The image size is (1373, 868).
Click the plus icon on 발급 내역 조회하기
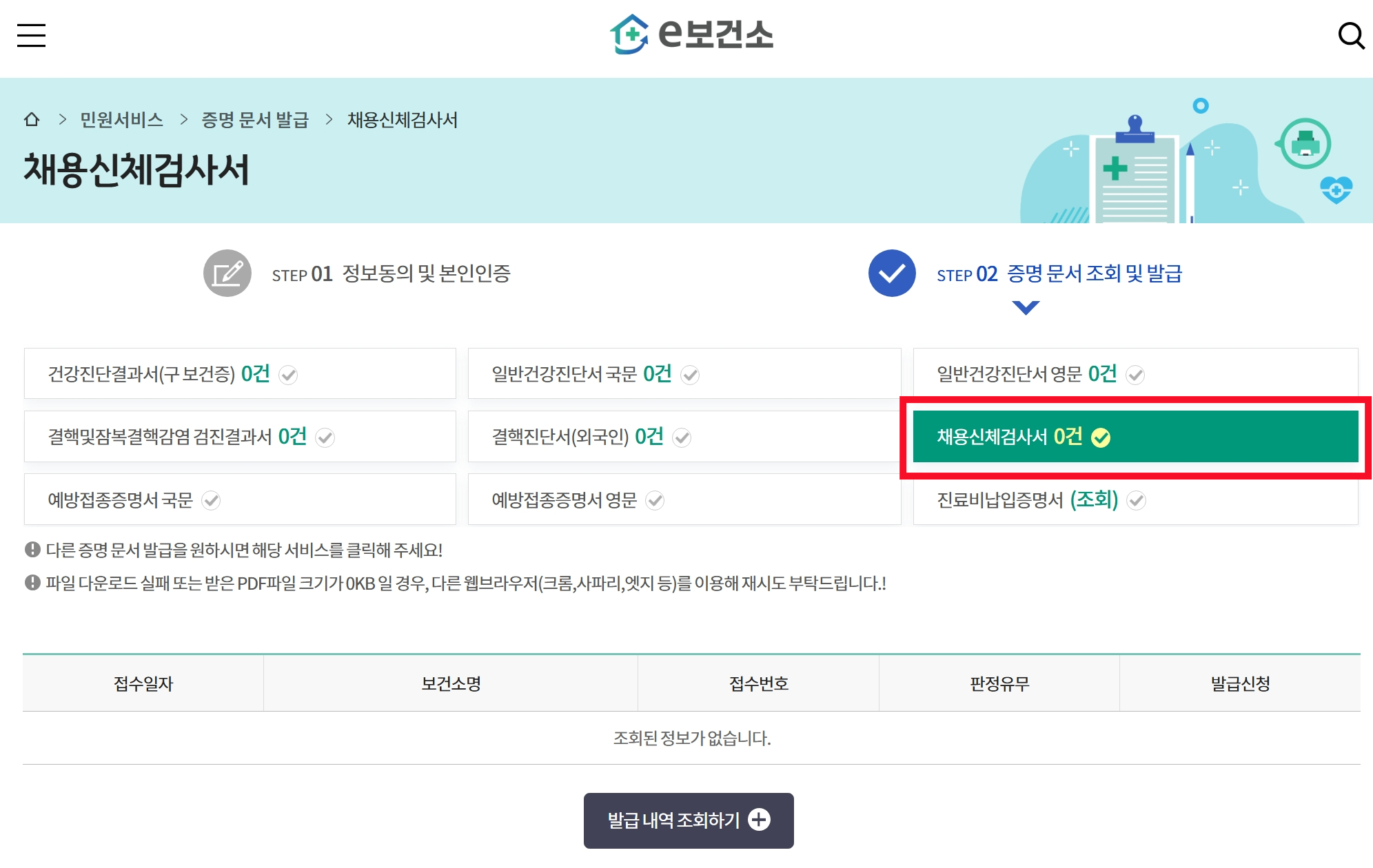click(x=759, y=820)
